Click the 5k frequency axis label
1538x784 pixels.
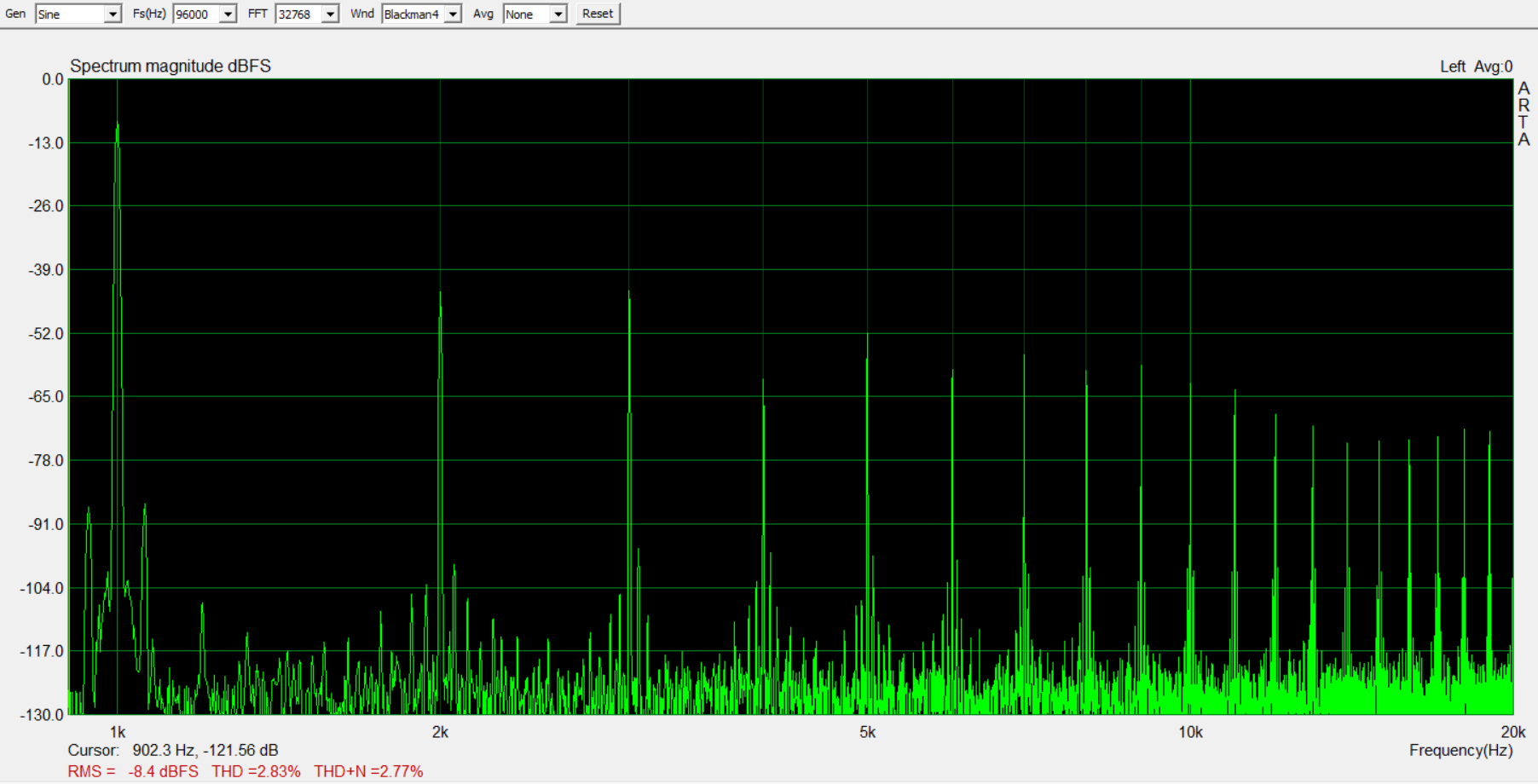click(867, 732)
